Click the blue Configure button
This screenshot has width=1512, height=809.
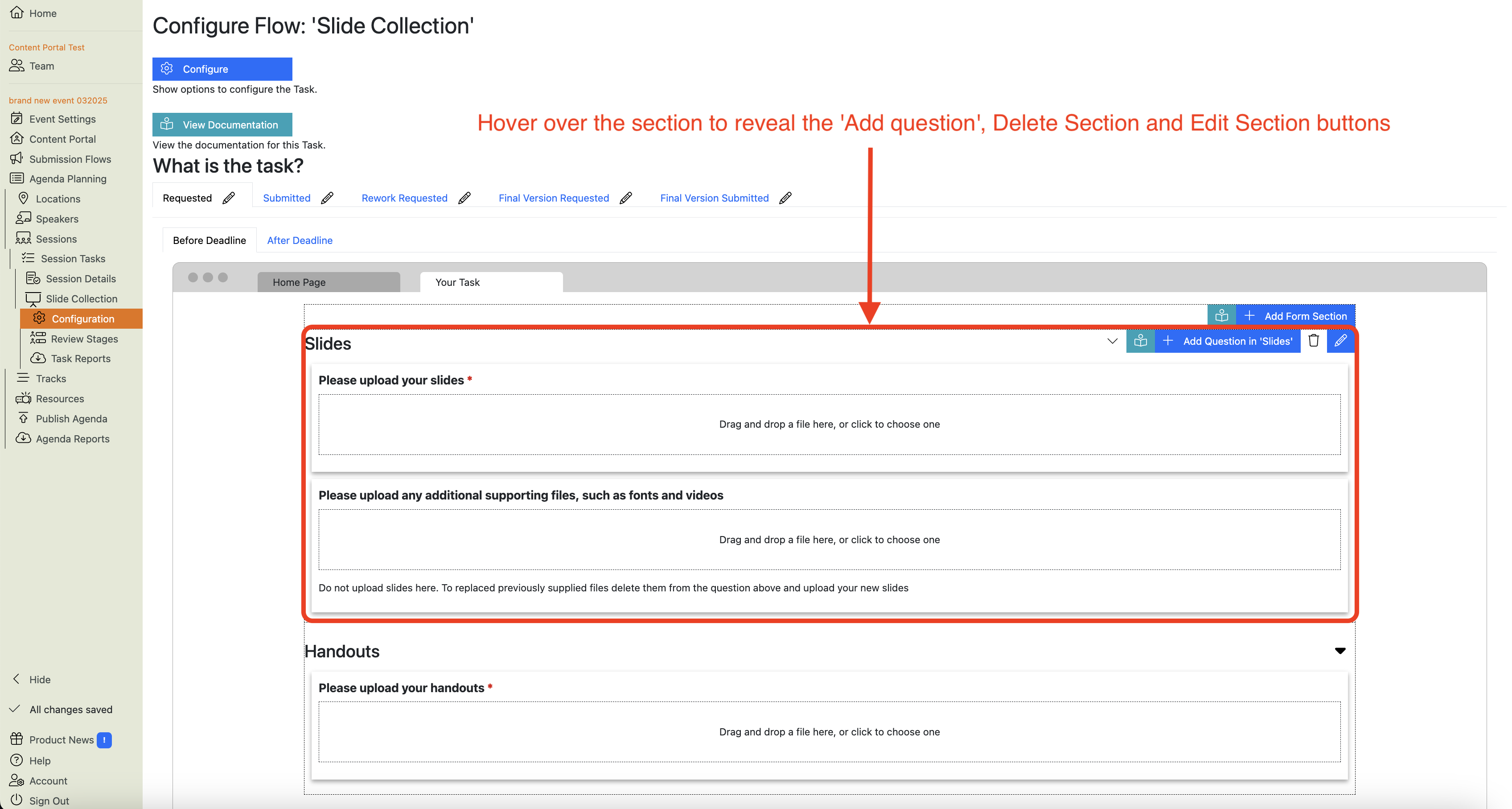[222, 69]
